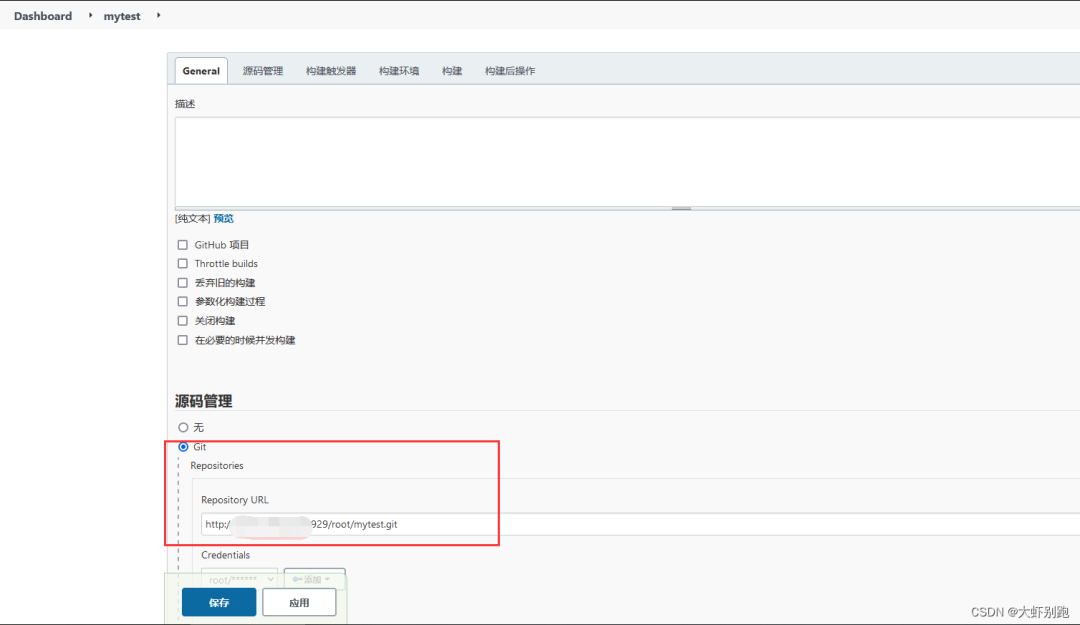
Task: Check 在必要的时候并发构建 checkbox
Action: (182, 340)
